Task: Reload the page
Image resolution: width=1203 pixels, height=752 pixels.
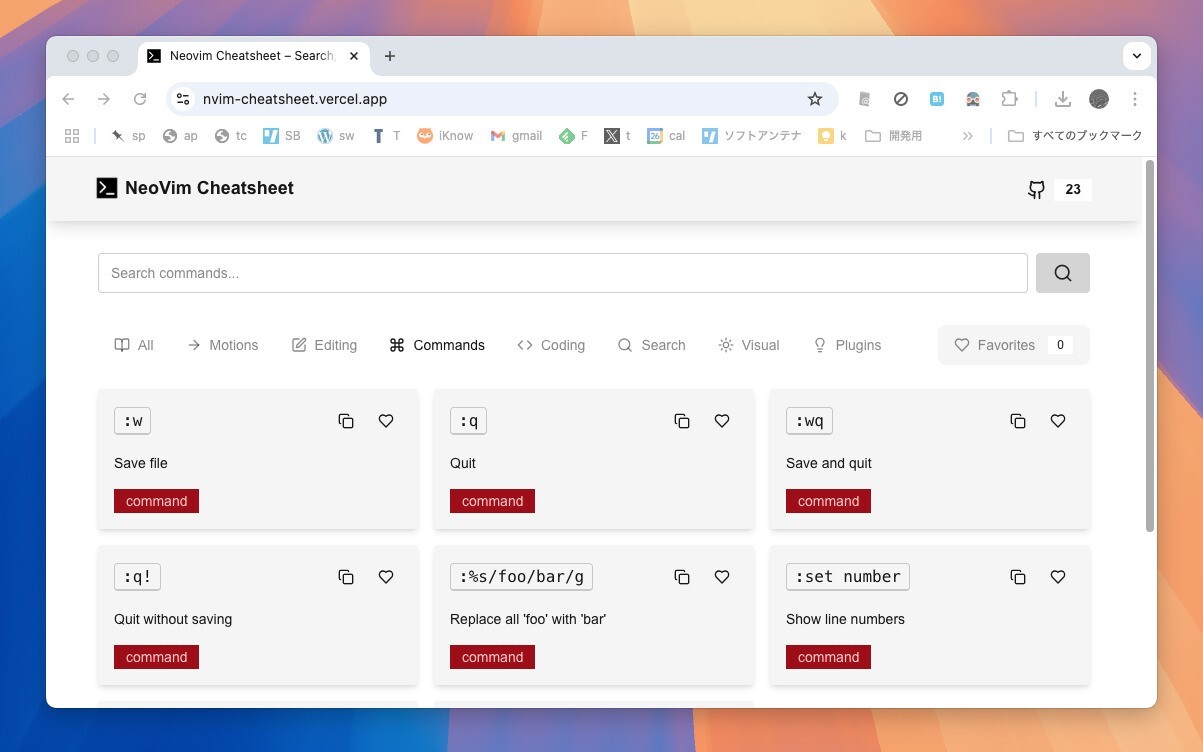Action: (140, 99)
